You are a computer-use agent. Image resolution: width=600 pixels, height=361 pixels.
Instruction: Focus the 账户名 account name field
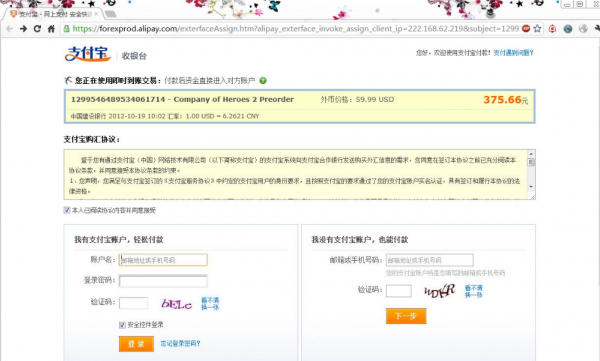[163, 260]
